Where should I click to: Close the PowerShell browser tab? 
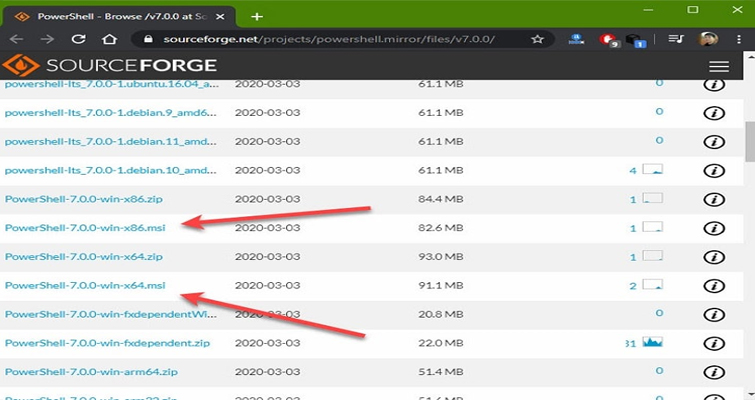click(220, 17)
